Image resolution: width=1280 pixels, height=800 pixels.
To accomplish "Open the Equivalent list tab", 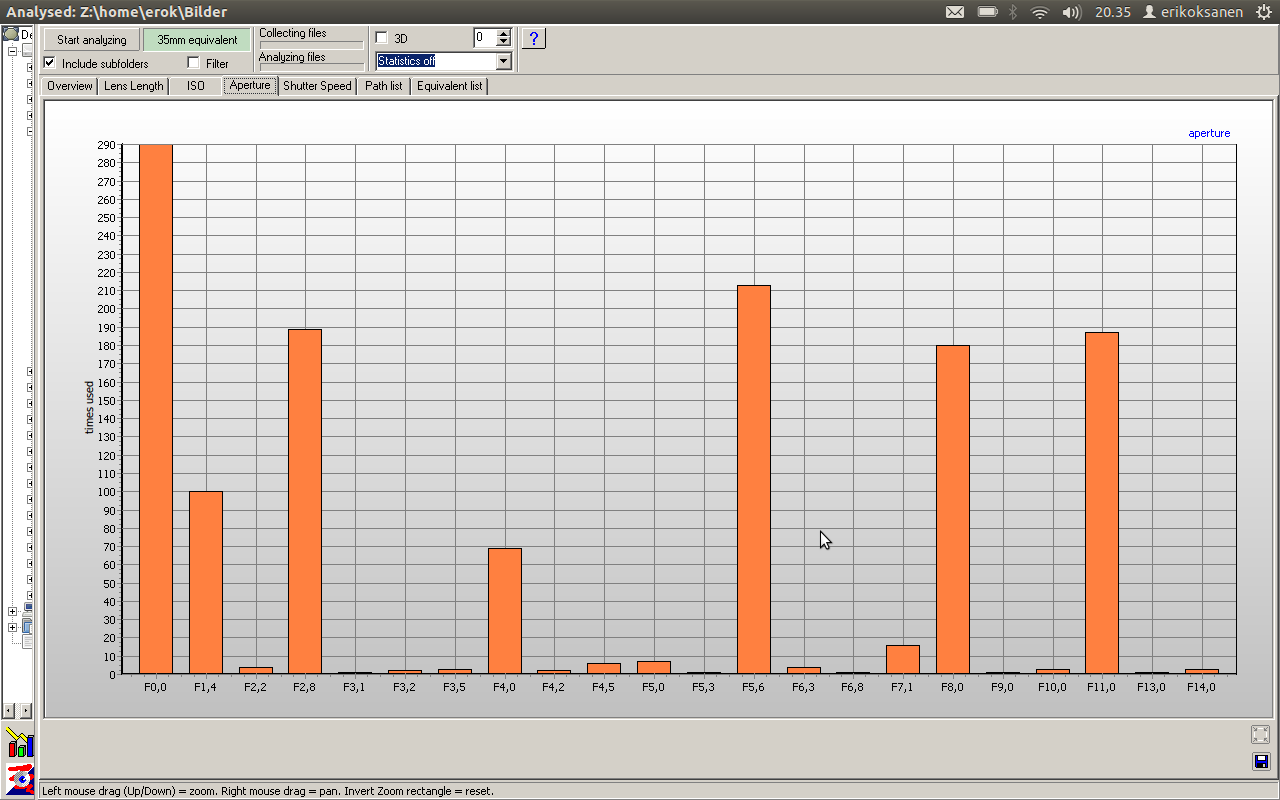I will click(x=449, y=86).
